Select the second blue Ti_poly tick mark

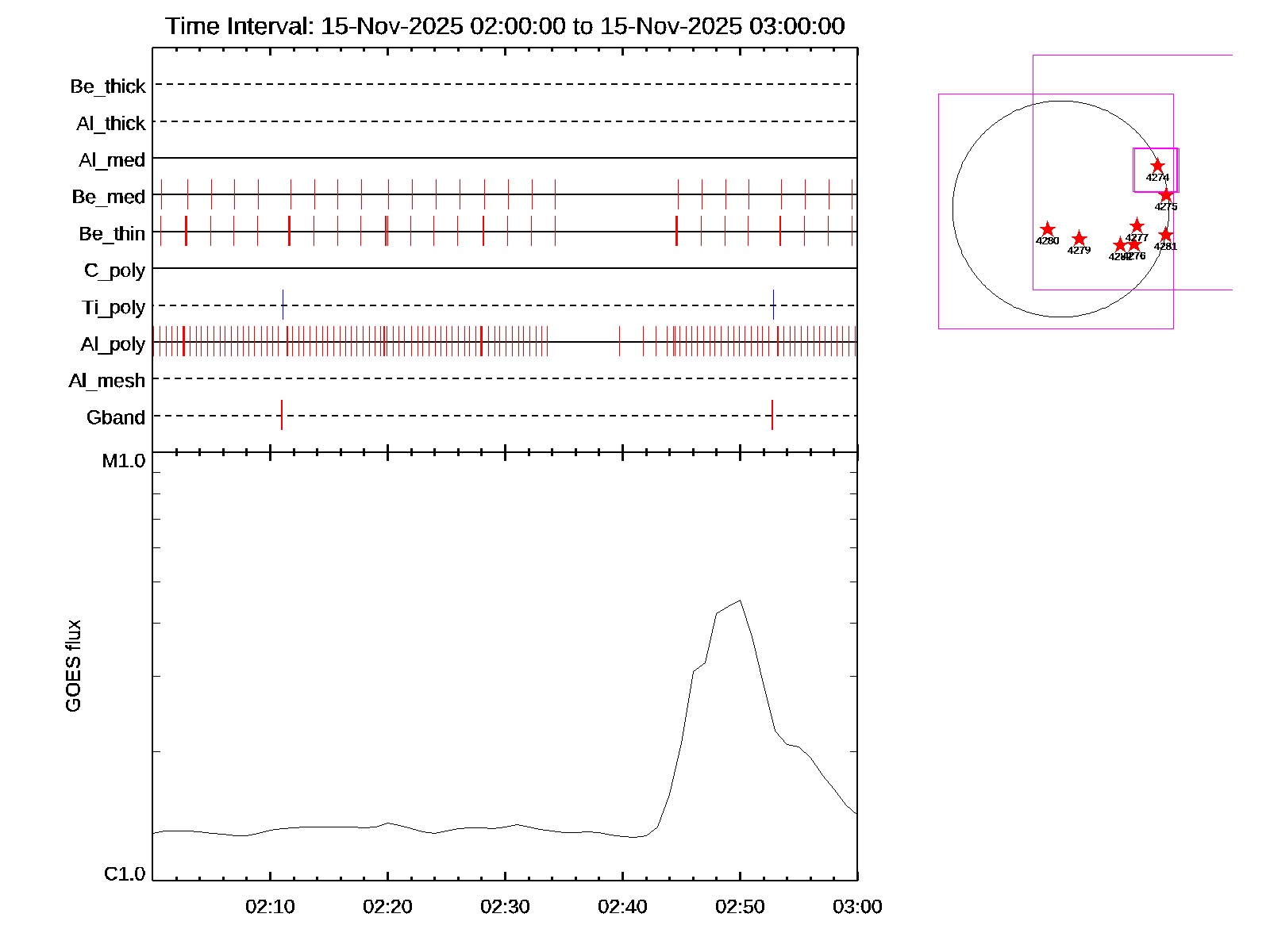point(773,305)
